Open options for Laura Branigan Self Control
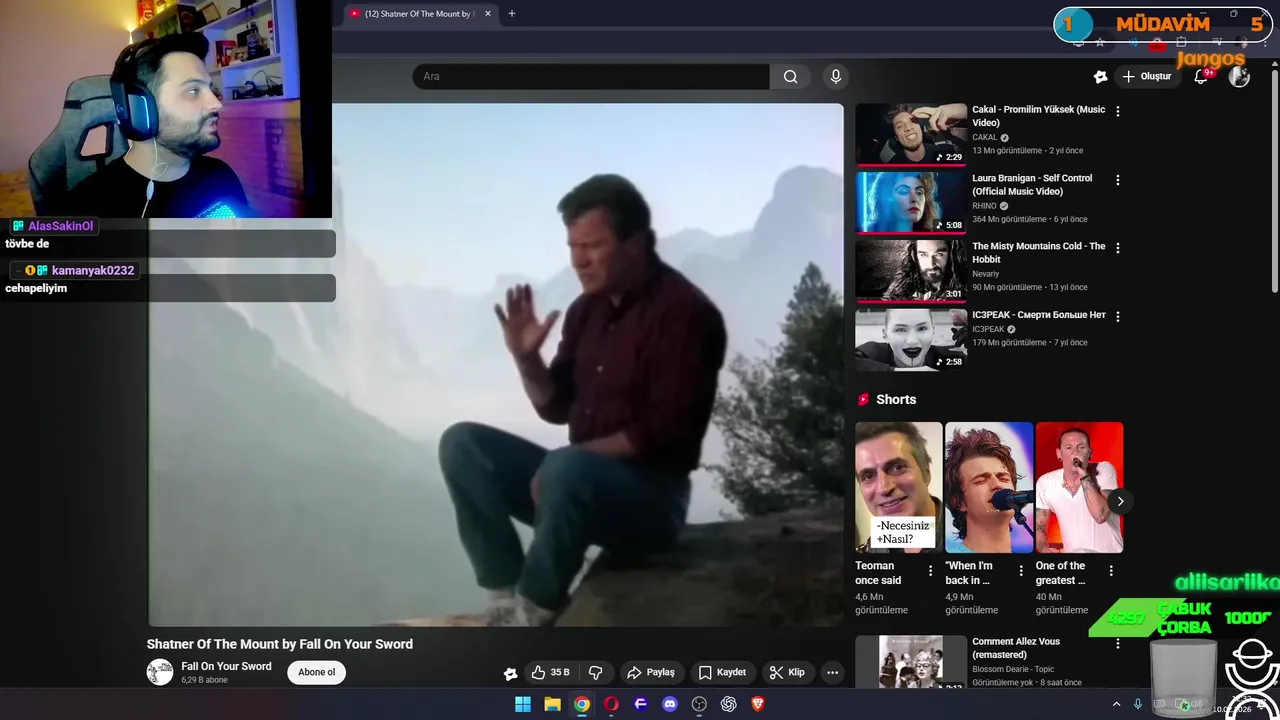1280x720 pixels. pos(1118,180)
